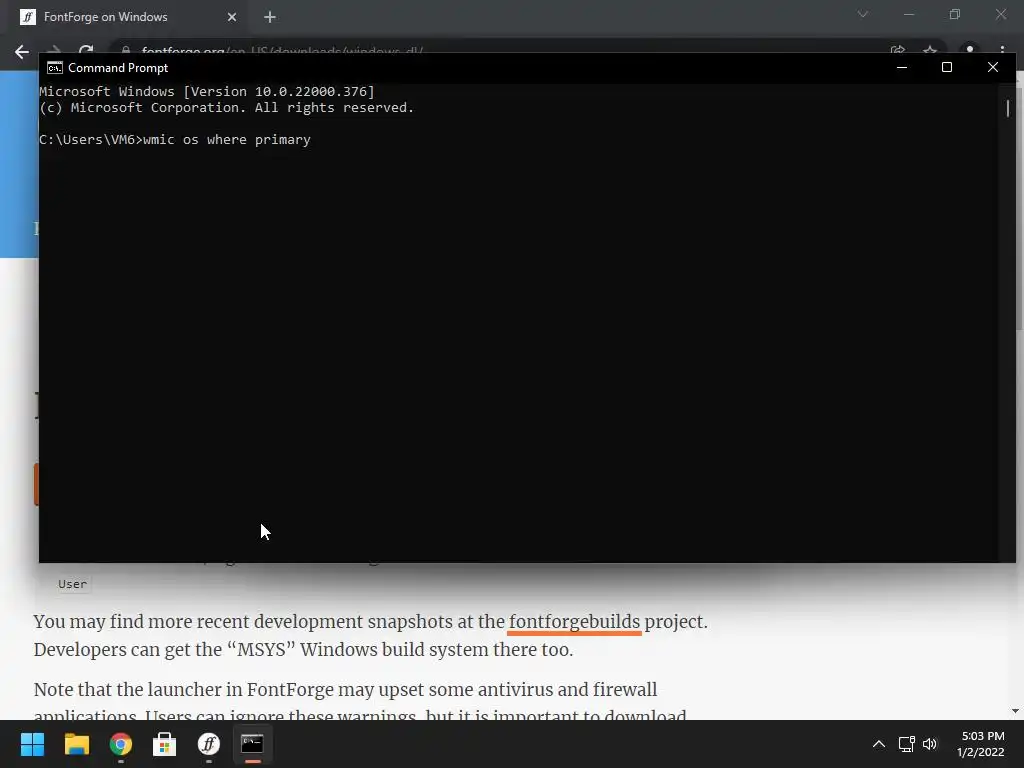1024x768 pixels.
Task: Click the Windows version text line
Action: [x=207, y=91]
